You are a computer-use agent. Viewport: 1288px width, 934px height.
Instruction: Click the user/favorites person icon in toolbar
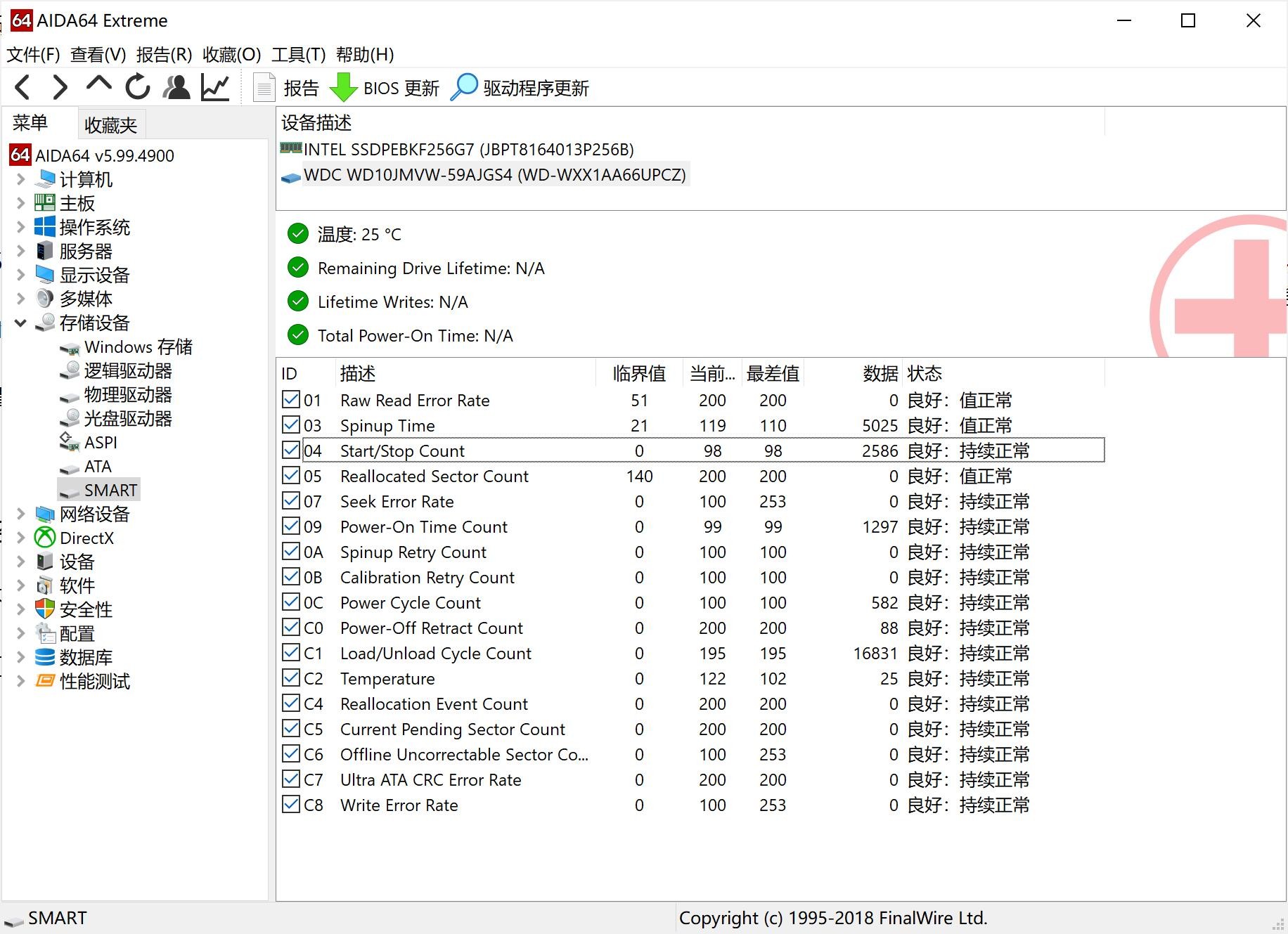point(176,87)
